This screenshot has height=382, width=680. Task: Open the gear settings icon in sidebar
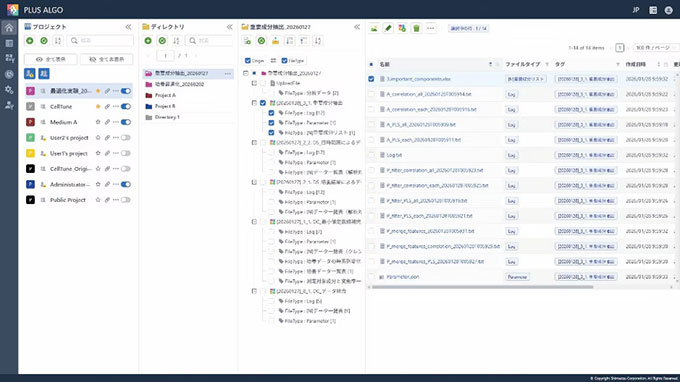[x=9, y=90]
